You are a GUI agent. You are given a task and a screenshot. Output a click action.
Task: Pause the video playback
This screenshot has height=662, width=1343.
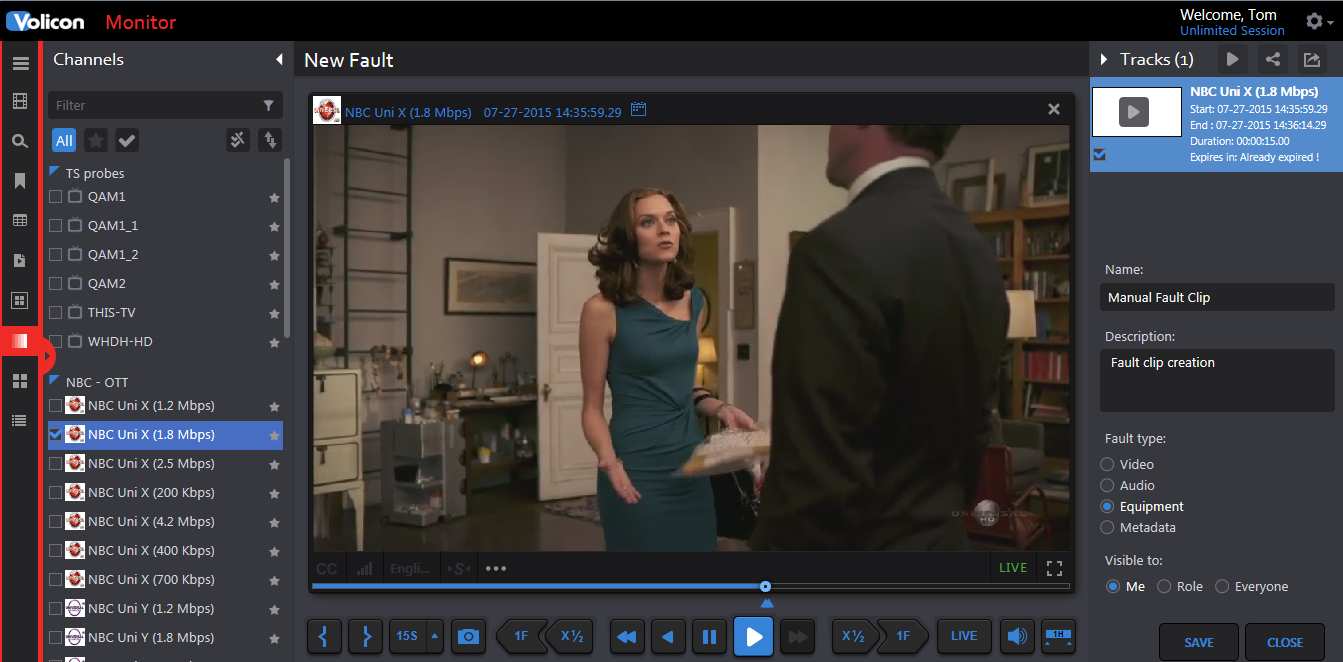pyautogui.click(x=709, y=636)
